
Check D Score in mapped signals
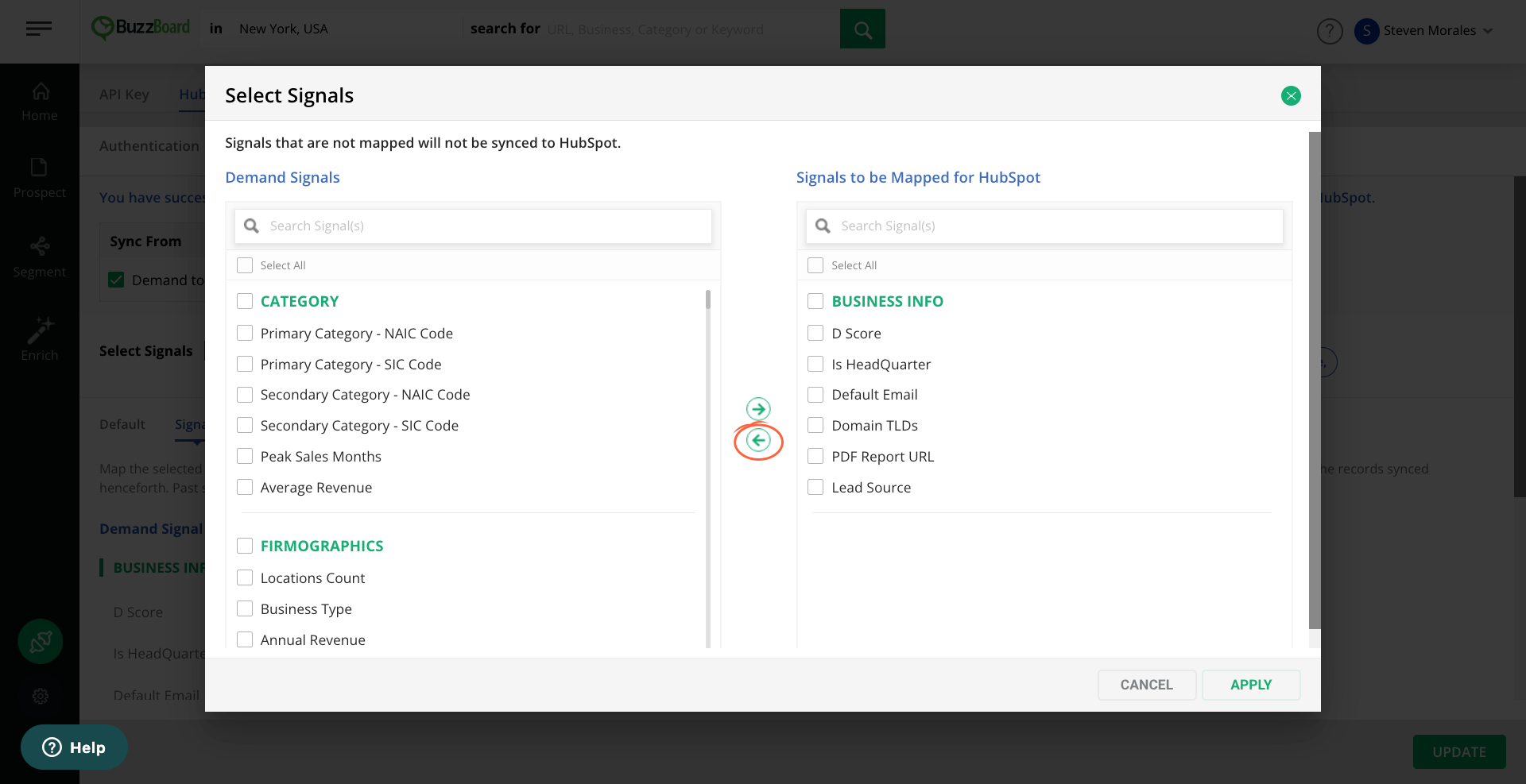[x=815, y=333]
